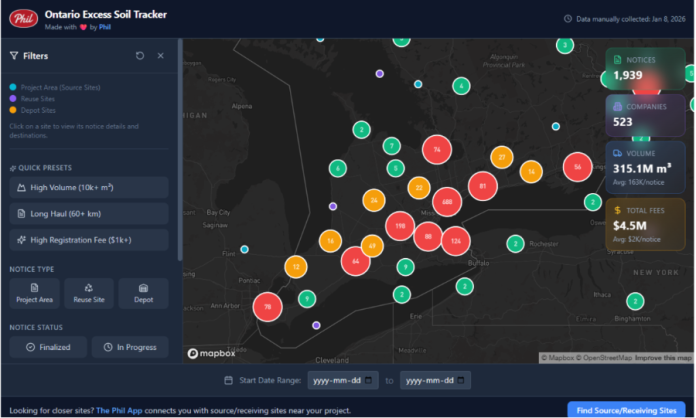The image size is (696, 418).
Task: Click the start date input field
Action: point(343,380)
